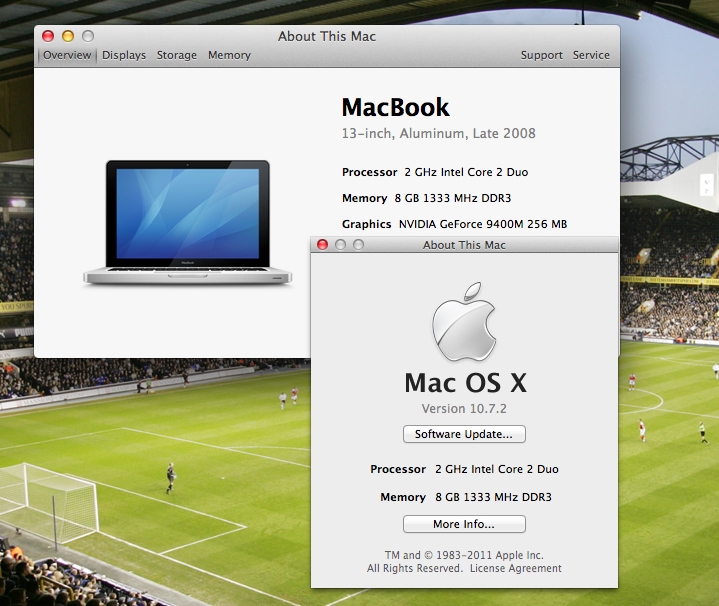Click the 'TM and © 1983-2011 Apple Inc.' text
The width and height of the screenshot is (719, 606).
[464, 555]
